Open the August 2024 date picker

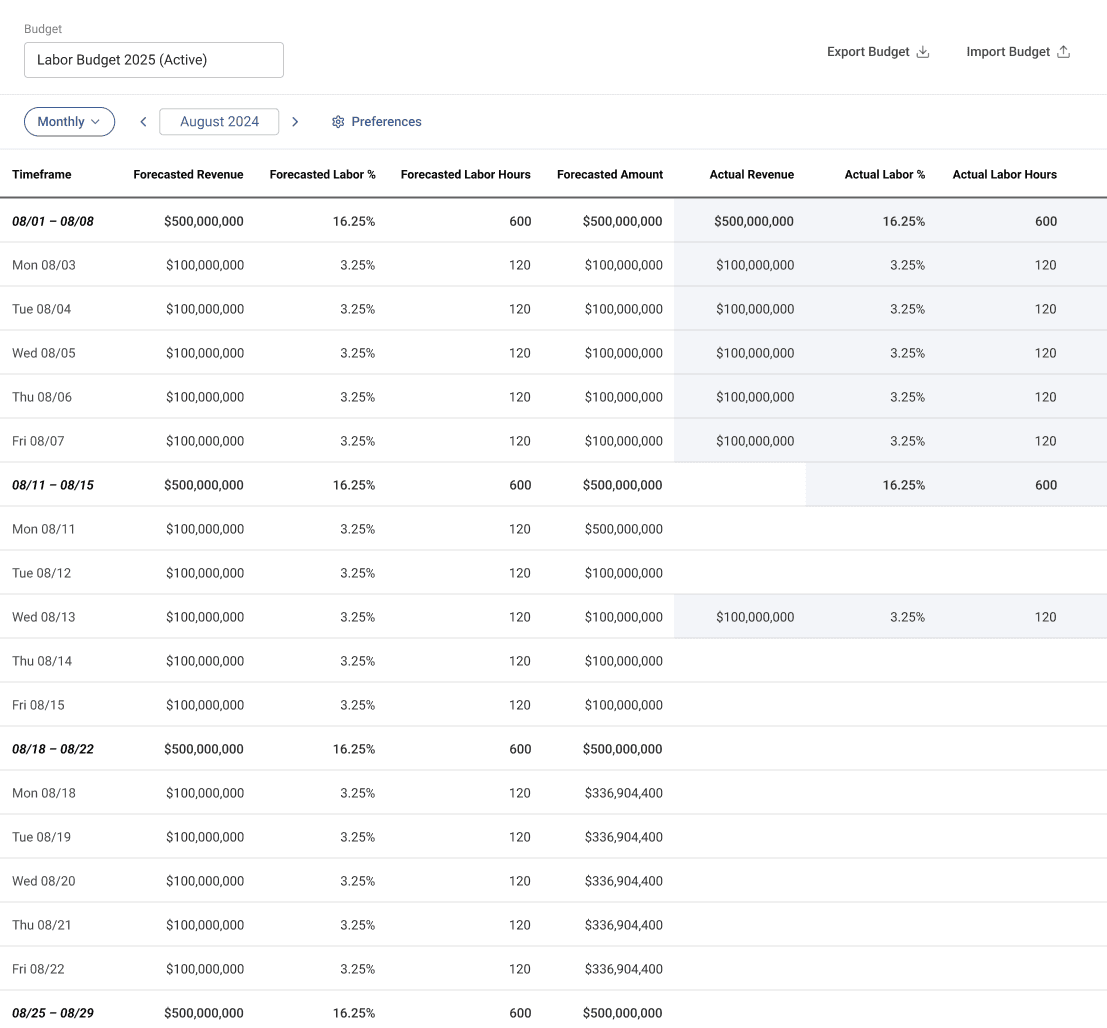point(219,122)
